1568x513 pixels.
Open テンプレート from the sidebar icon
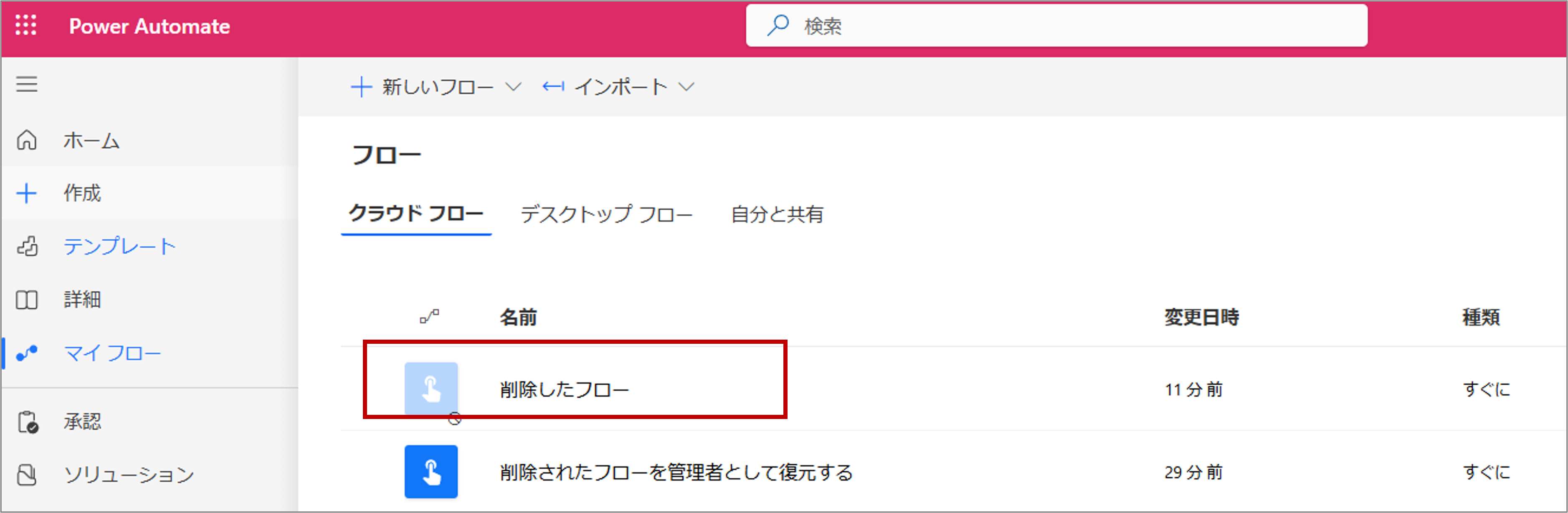[27, 246]
